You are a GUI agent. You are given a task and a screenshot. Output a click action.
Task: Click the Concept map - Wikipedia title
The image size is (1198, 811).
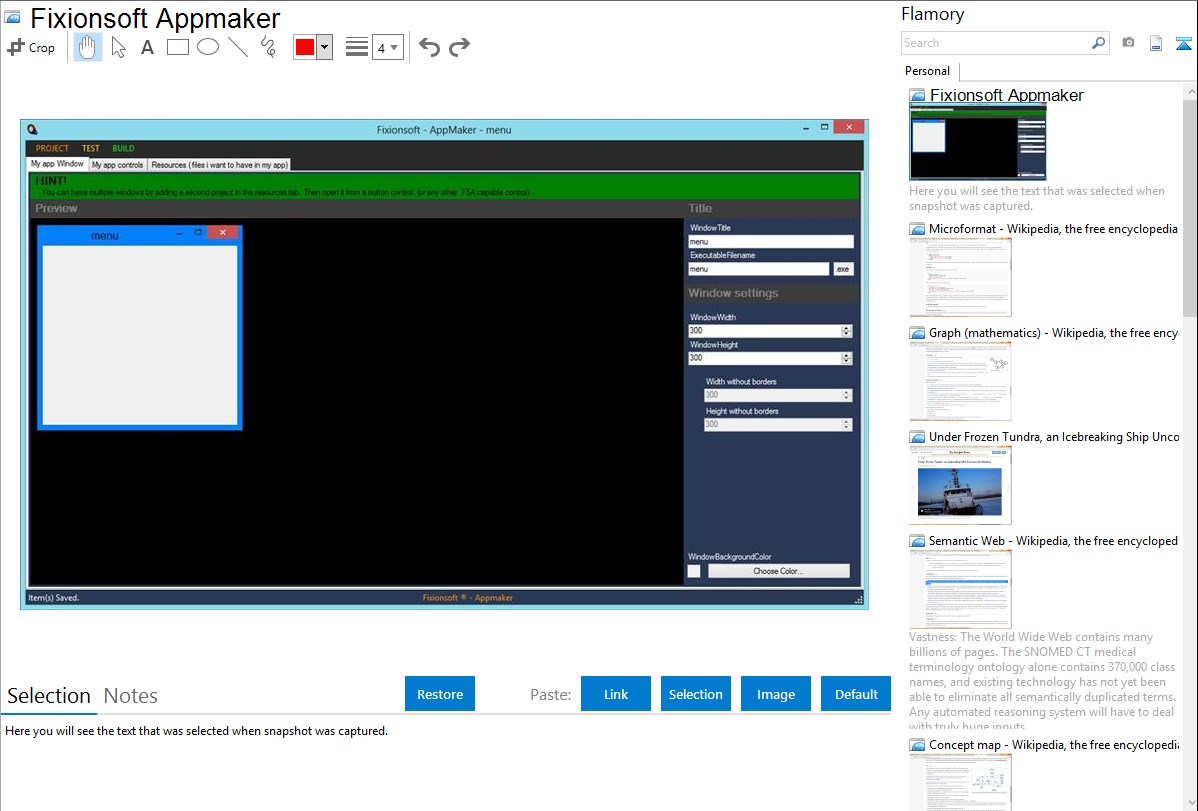[1053, 744]
